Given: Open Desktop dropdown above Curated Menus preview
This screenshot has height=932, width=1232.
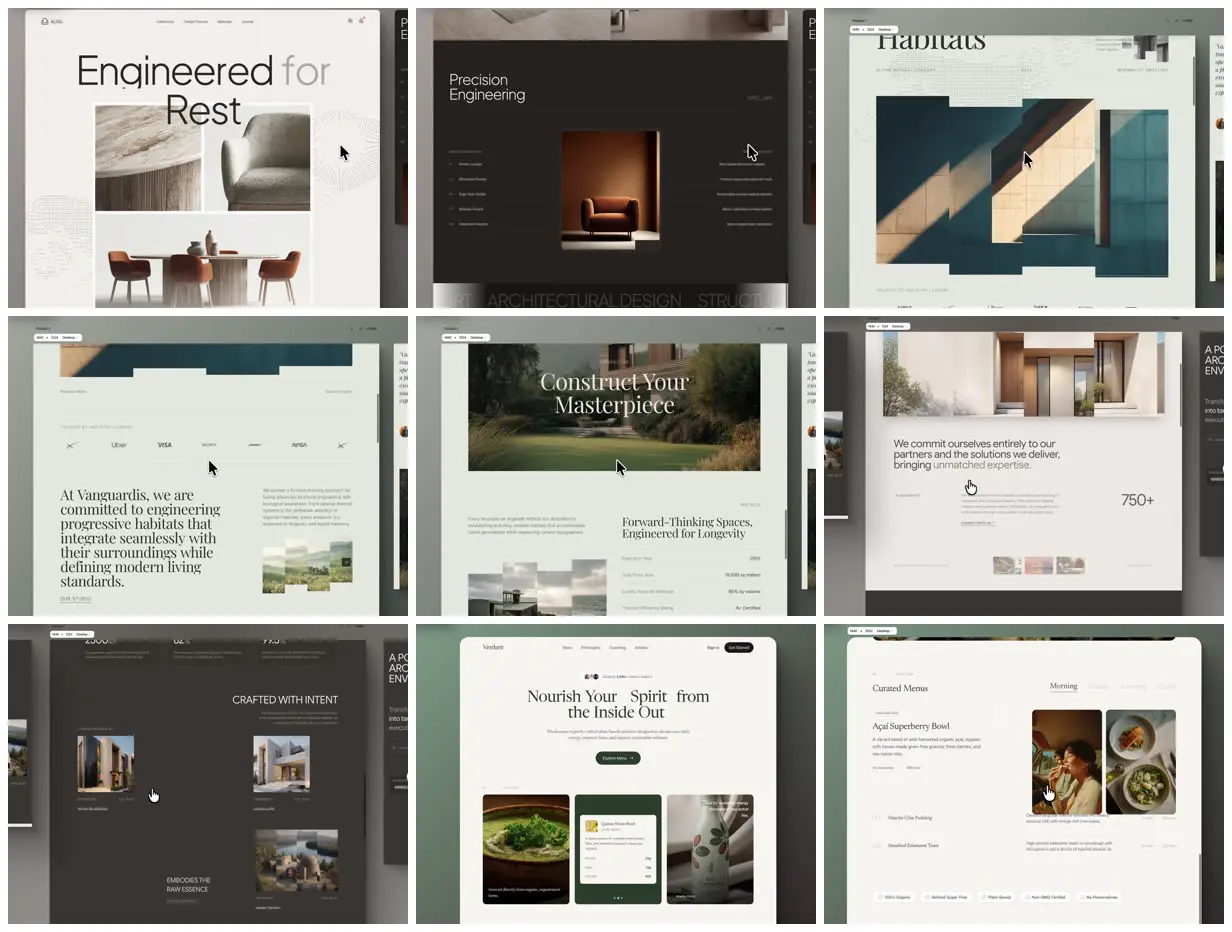Looking at the screenshot, I should [886, 631].
